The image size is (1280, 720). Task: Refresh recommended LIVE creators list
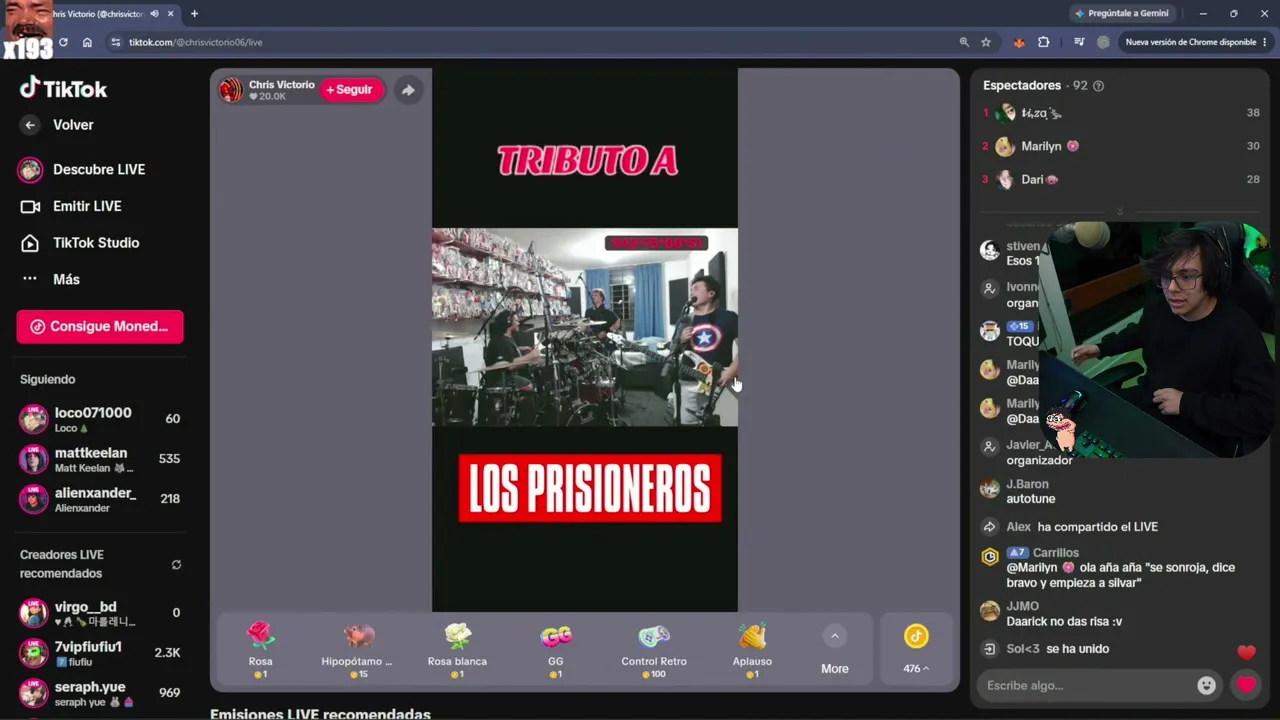[176, 565]
